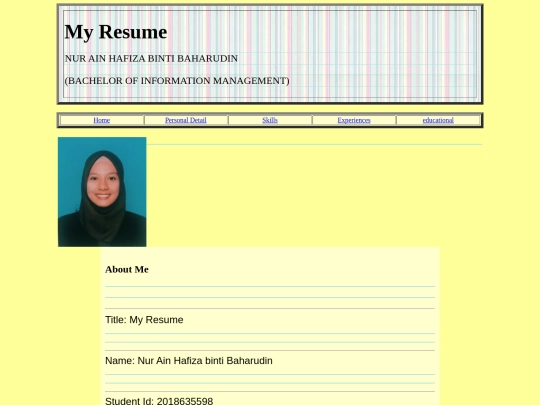The image size is (540, 405).
Task: Click the word MANAGEMENT in the degree line
Action: [250, 81]
